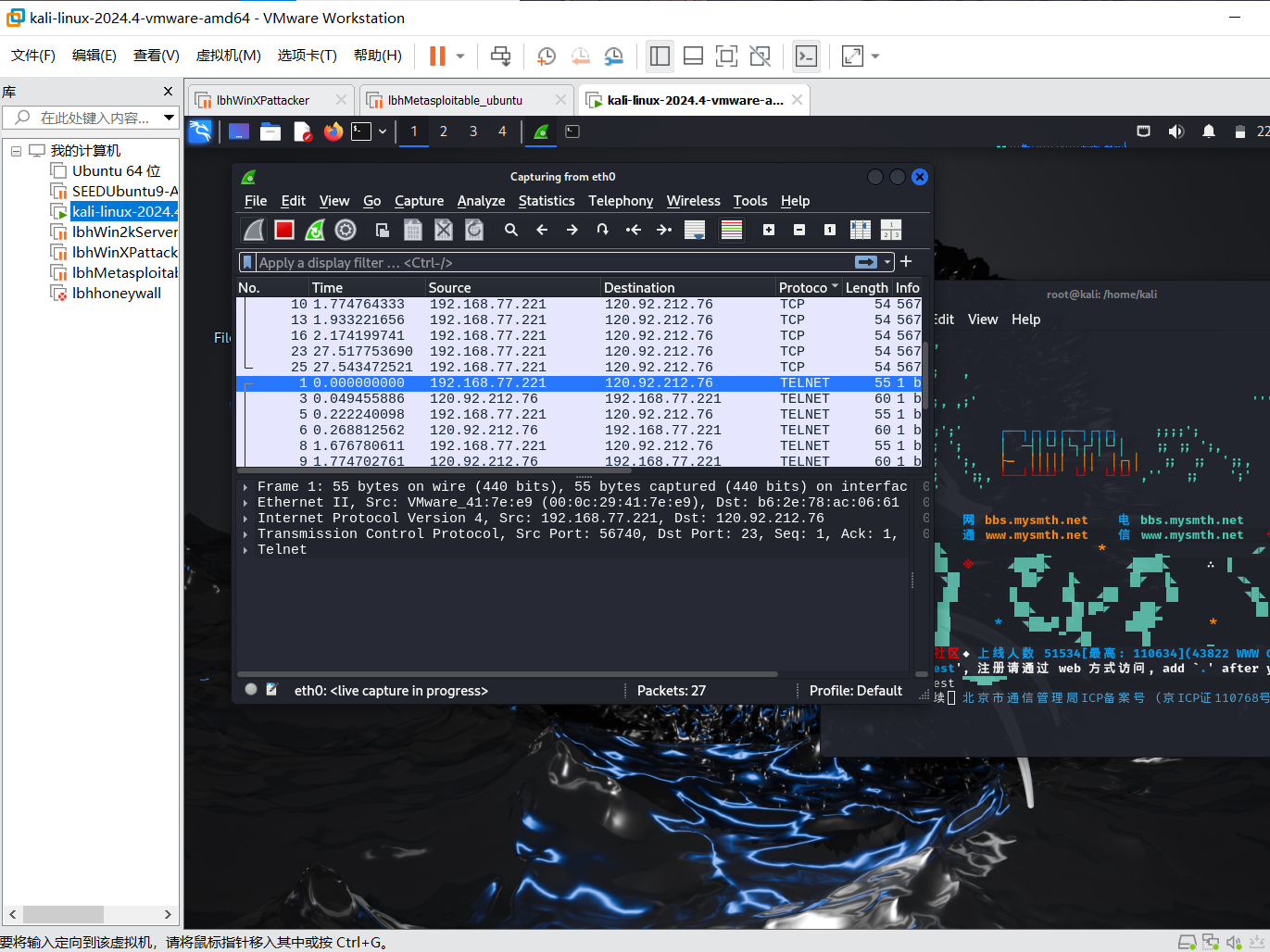The height and width of the screenshot is (952, 1270).
Task: Open capture file properties icon in status bar
Action: point(271,690)
